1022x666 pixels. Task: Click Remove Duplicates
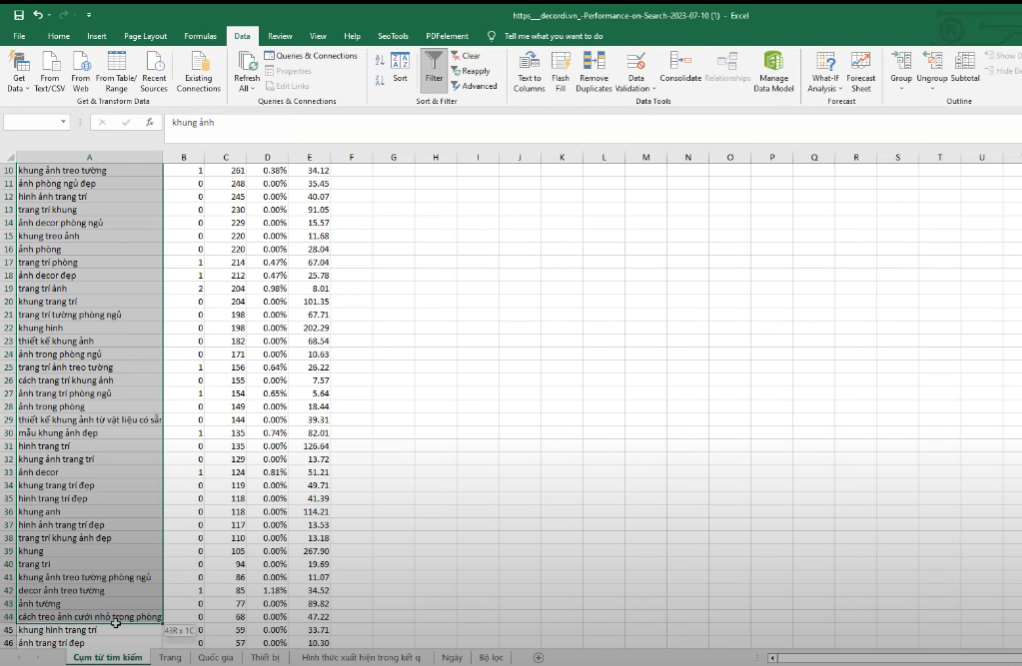594,72
